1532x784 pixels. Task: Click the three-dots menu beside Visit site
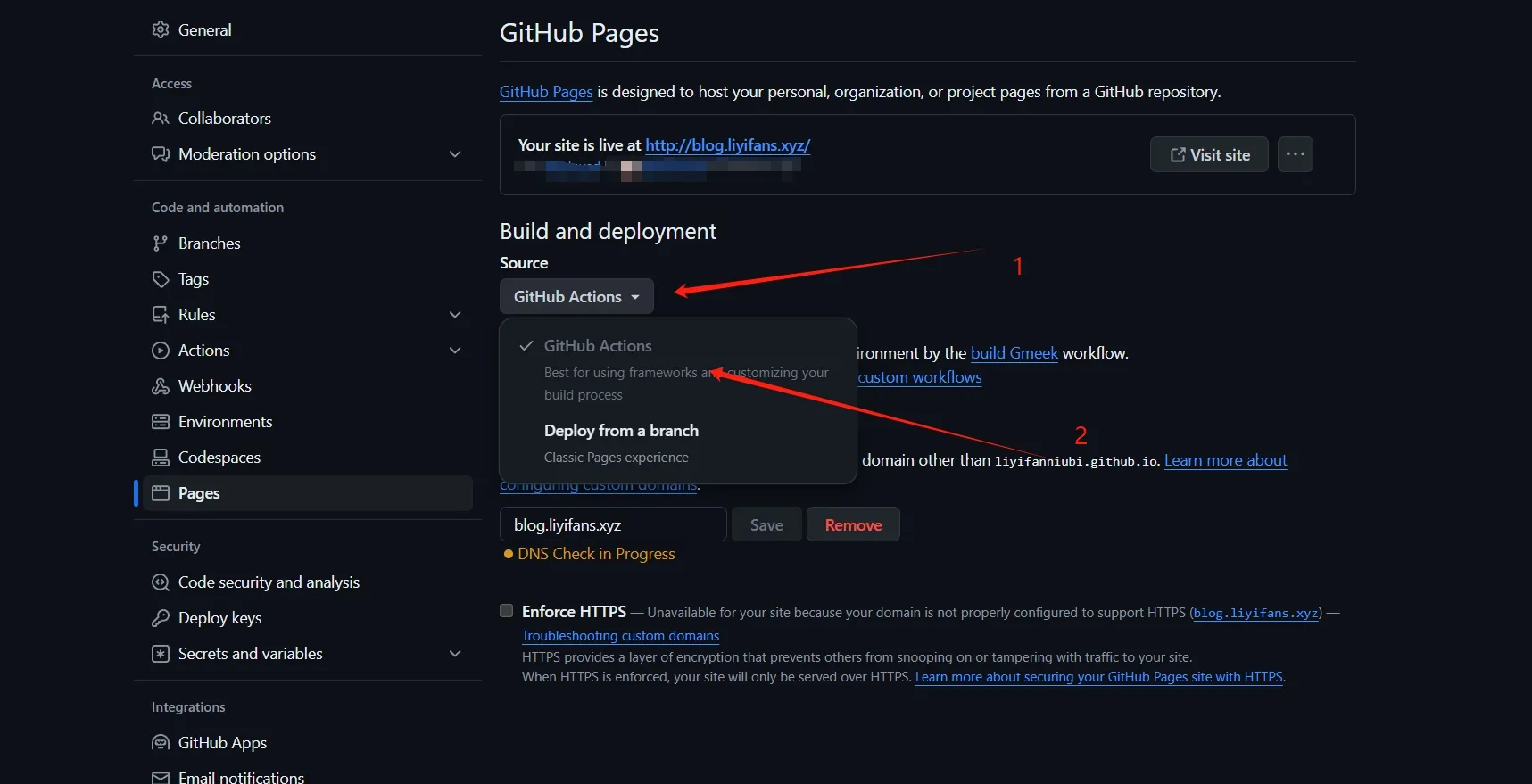click(x=1295, y=154)
